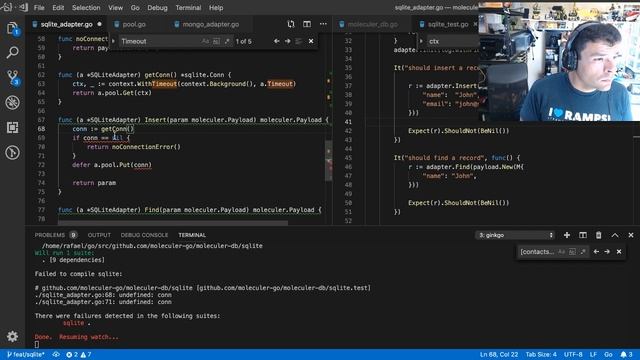Open notifications bell in status bar
The image size is (640, 360).
click(x=626, y=355)
